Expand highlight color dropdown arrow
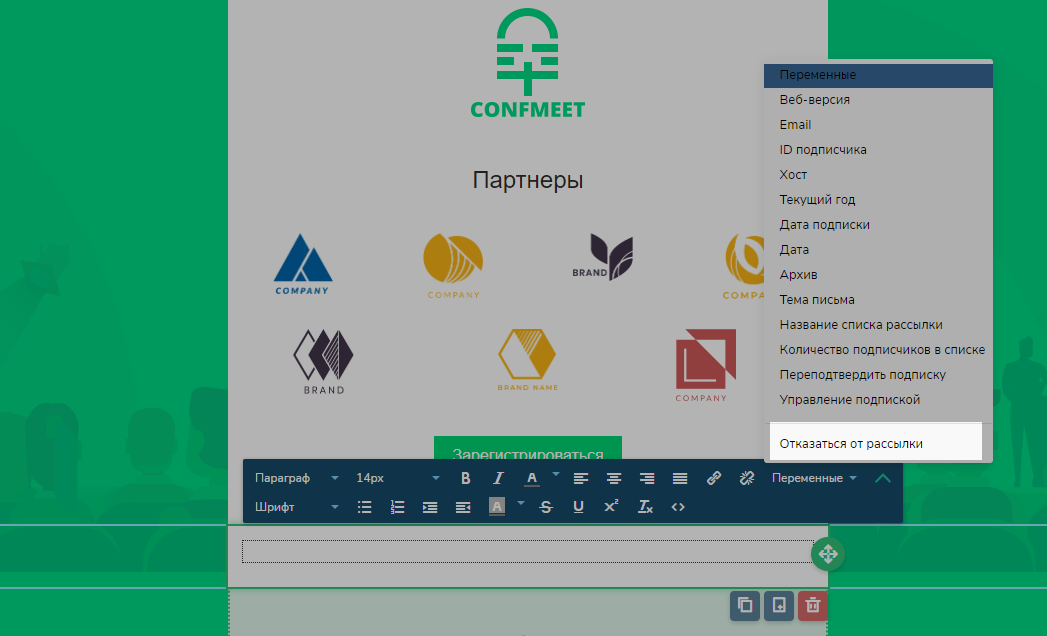 tap(521, 503)
